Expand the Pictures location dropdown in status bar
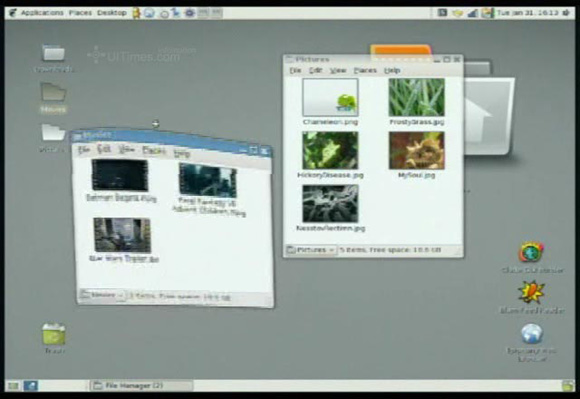Image resolution: width=580 pixels, height=399 pixels. [311, 250]
